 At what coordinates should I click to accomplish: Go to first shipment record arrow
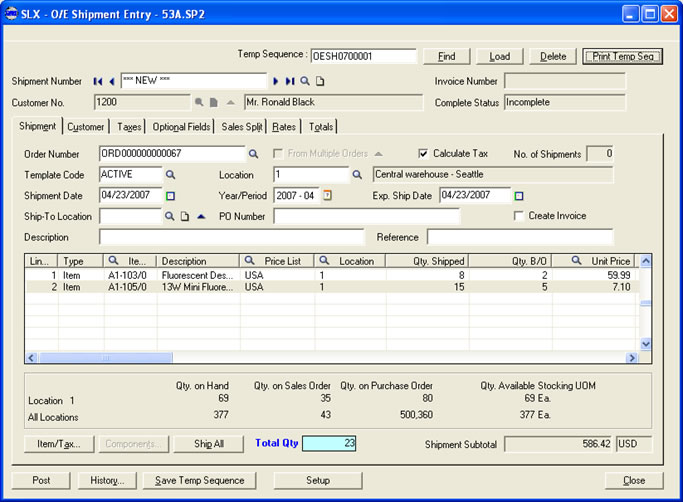98,81
